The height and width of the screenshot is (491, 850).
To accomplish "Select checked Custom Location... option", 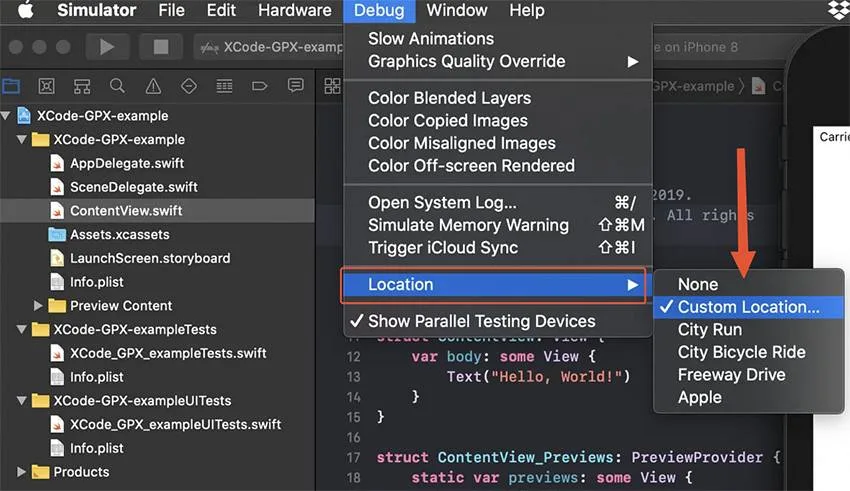I will point(748,307).
